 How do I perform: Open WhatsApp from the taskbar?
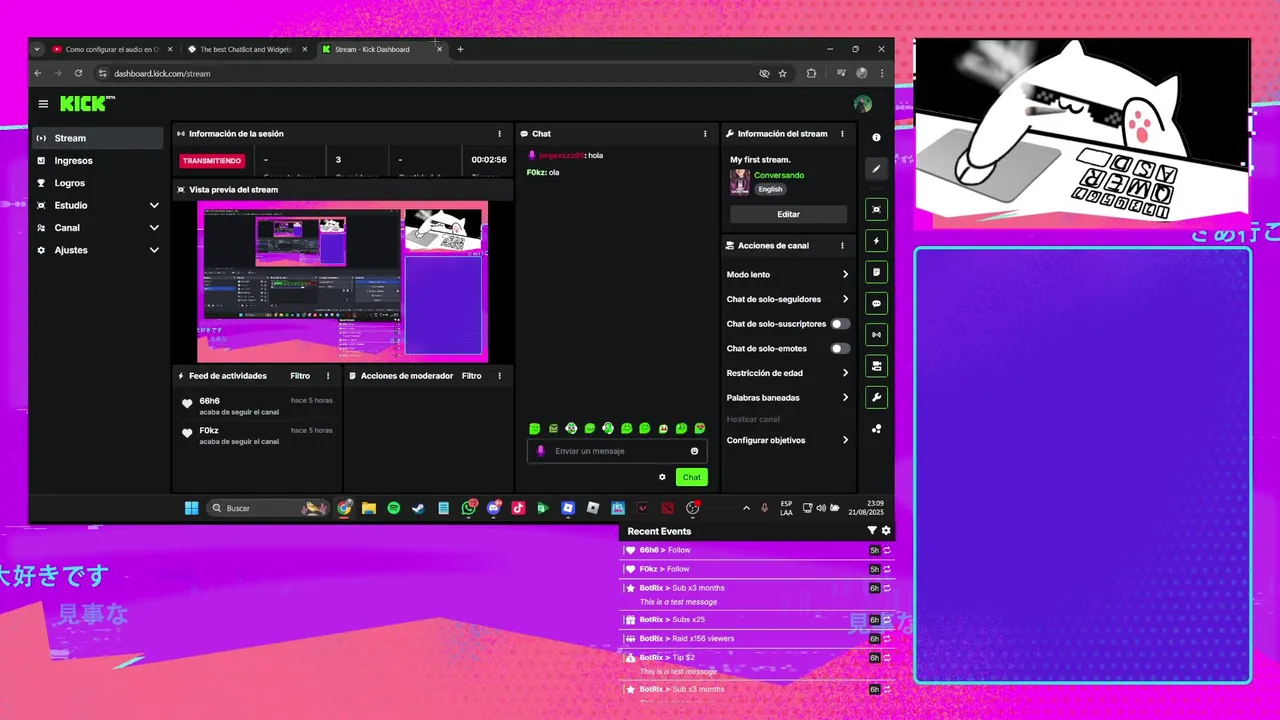coord(469,508)
